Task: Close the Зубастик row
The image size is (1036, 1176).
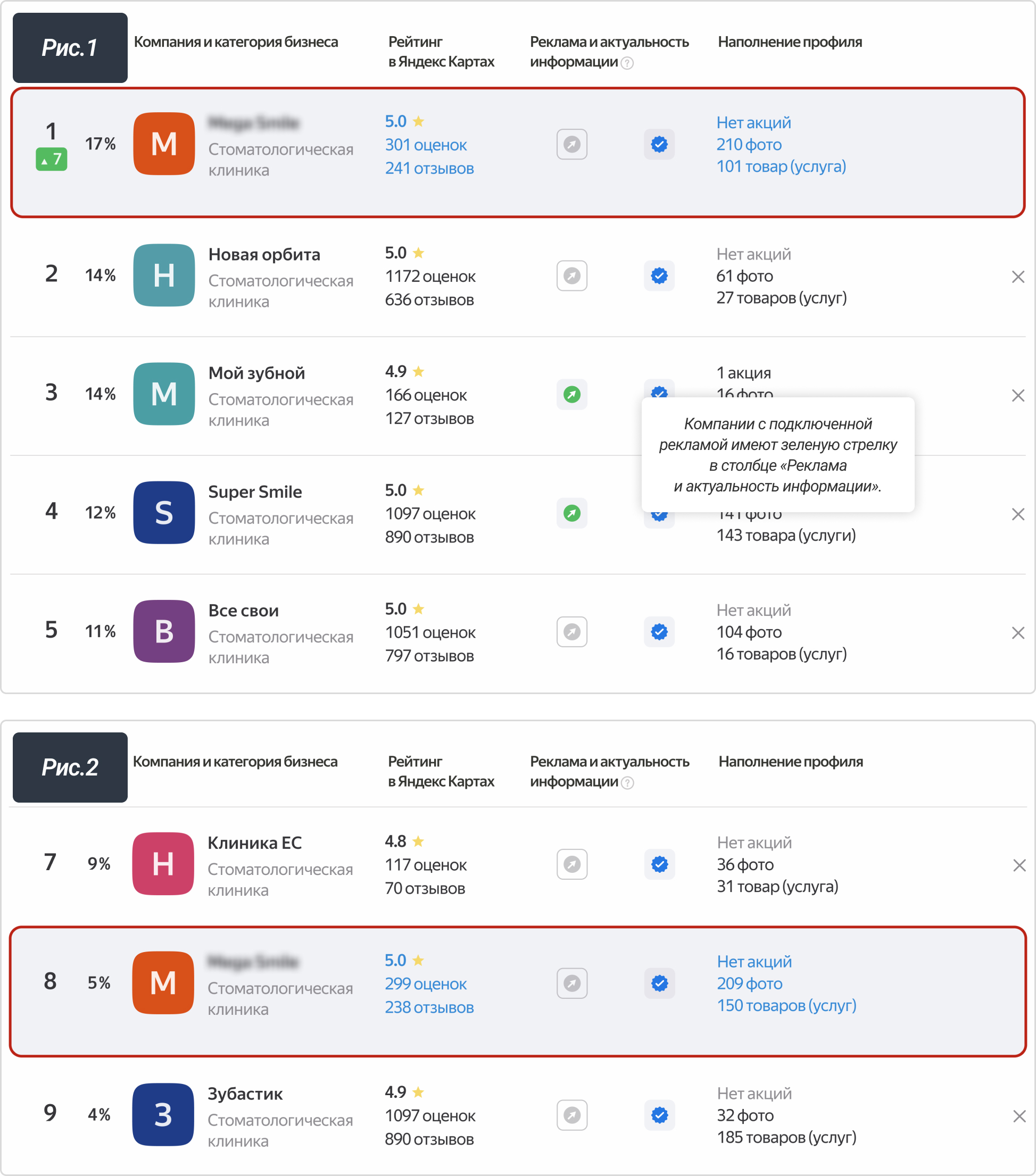Action: click(1020, 1117)
